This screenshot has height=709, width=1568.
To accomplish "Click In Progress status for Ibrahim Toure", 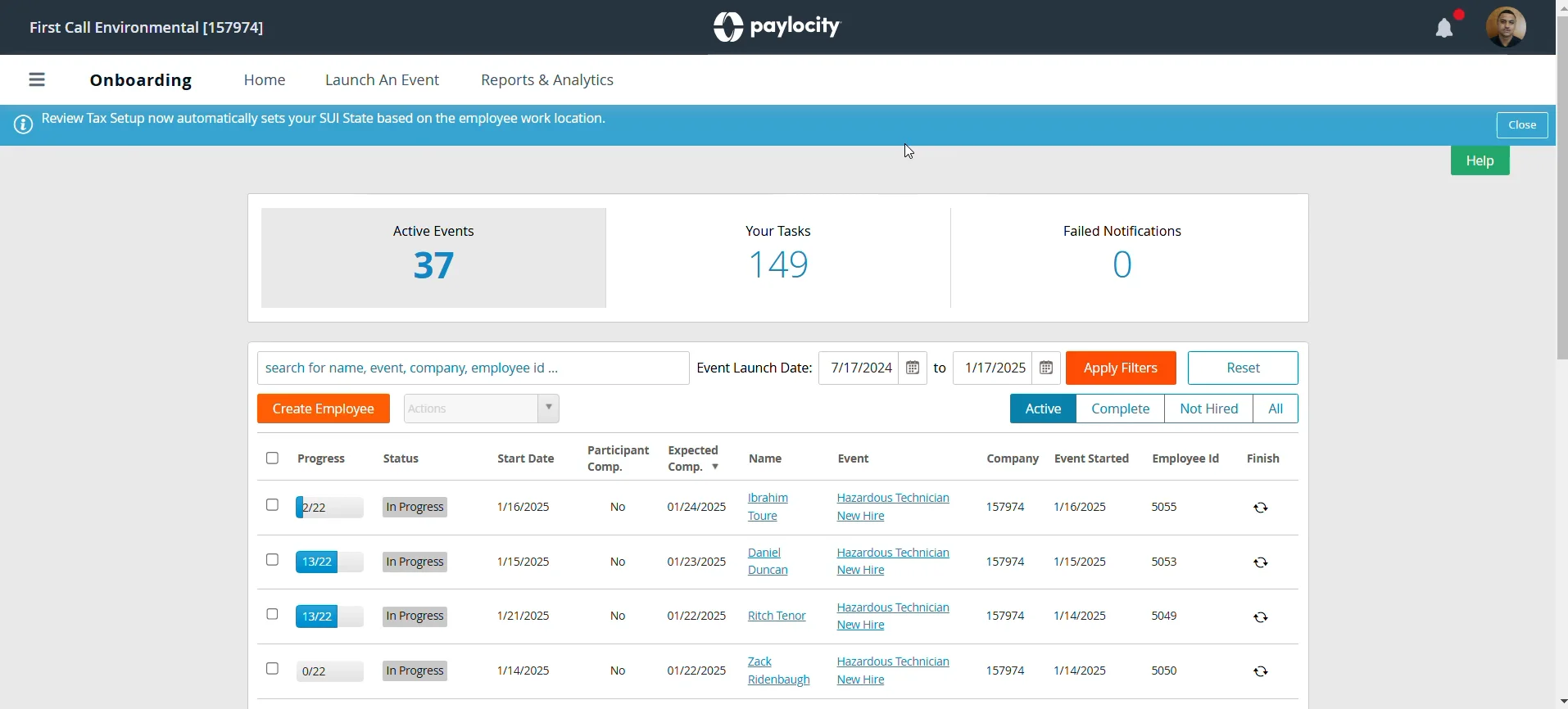I will point(415,508).
